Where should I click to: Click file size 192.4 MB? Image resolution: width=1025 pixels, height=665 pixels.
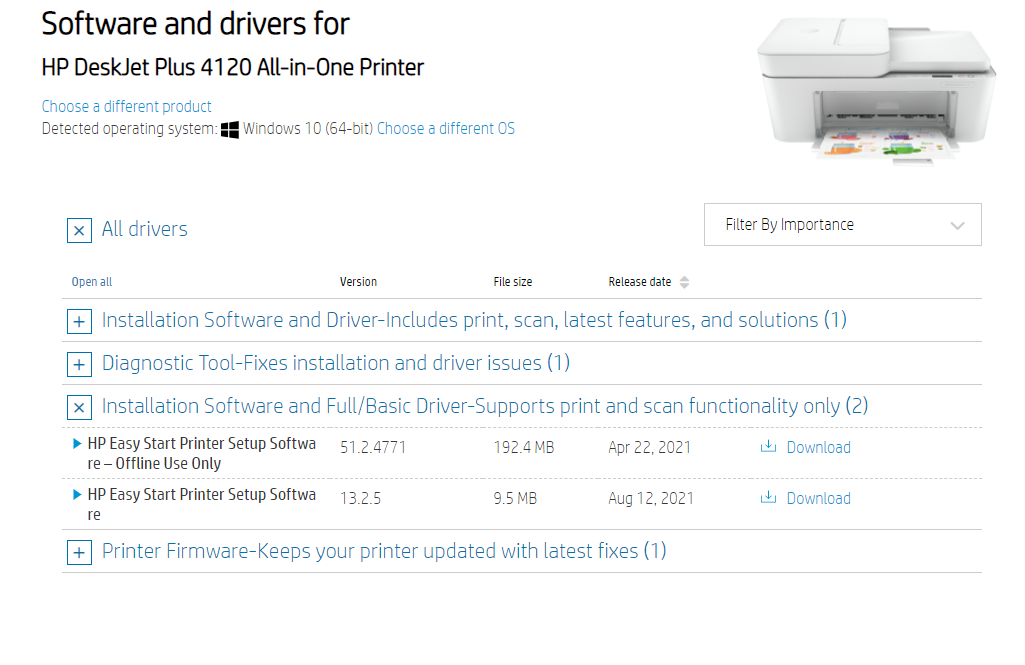pyautogui.click(x=524, y=447)
